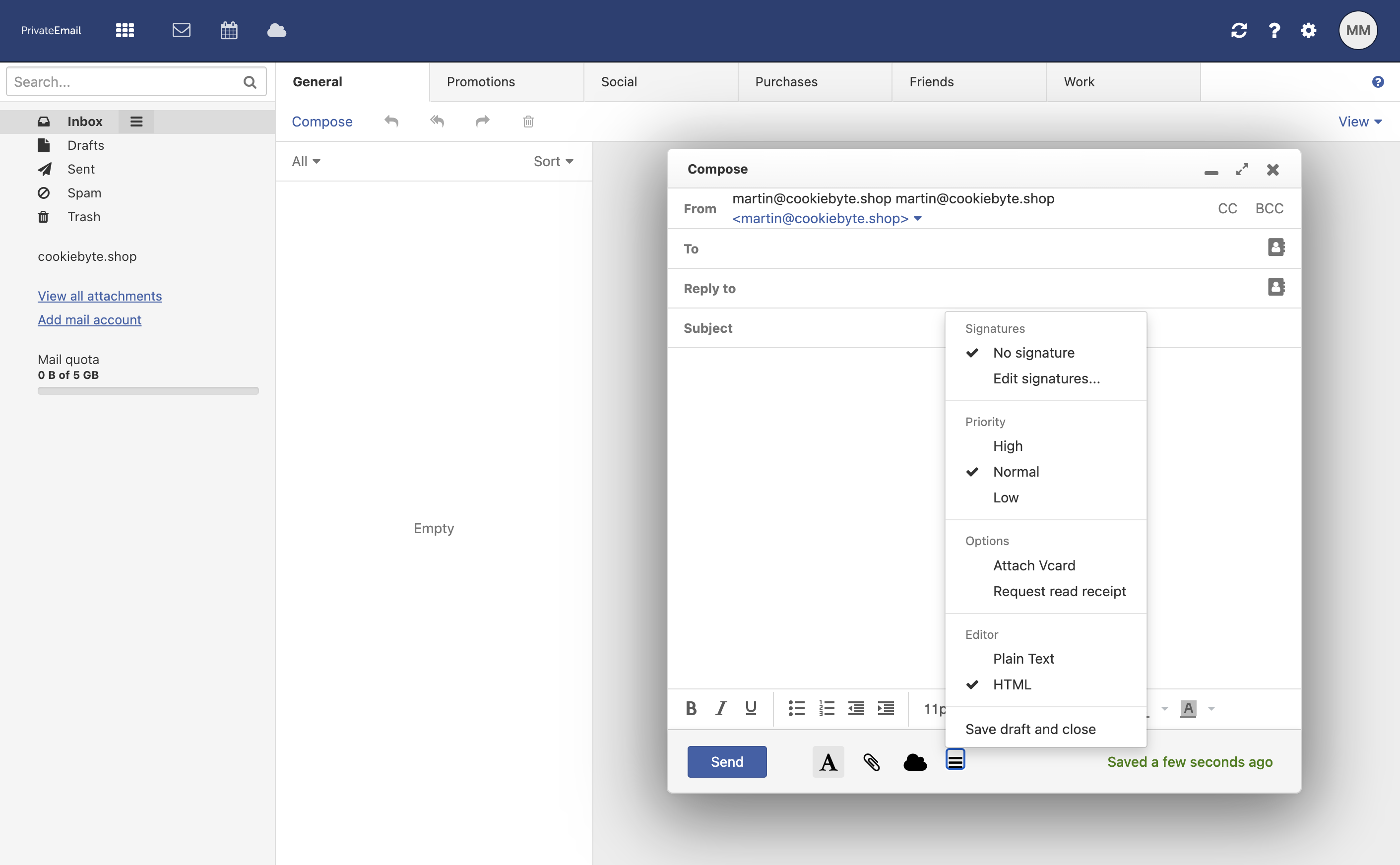Click the refresh icon in header
The width and height of the screenshot is (1400, 865).
click(x=1238, y=30)
